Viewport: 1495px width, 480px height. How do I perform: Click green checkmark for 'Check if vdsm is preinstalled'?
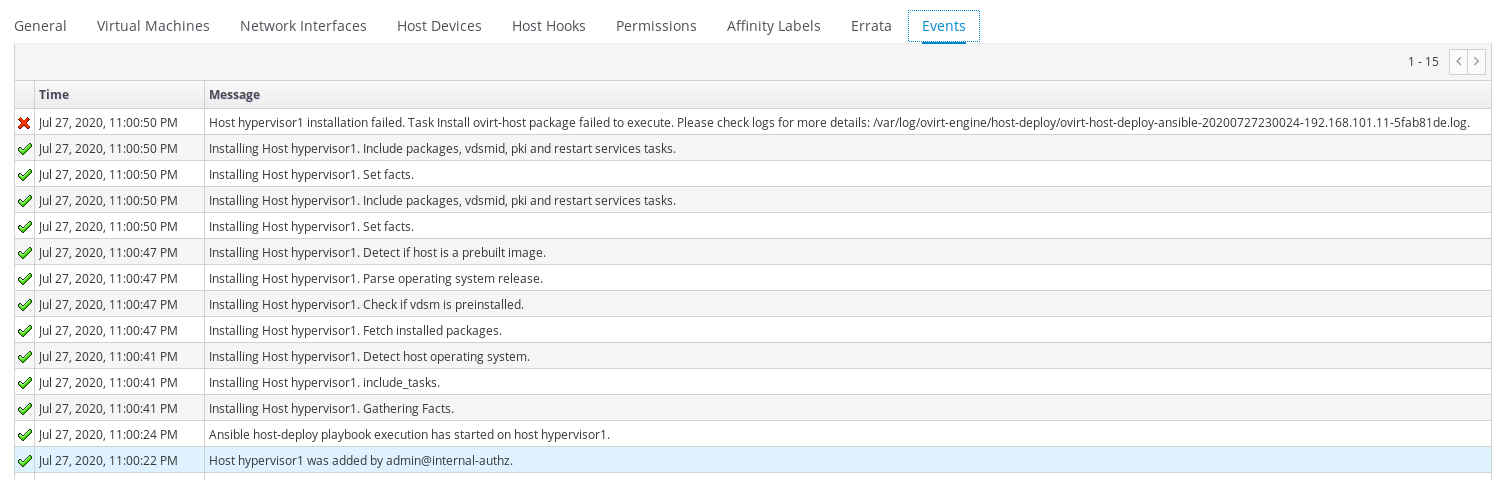pos(24,305)
